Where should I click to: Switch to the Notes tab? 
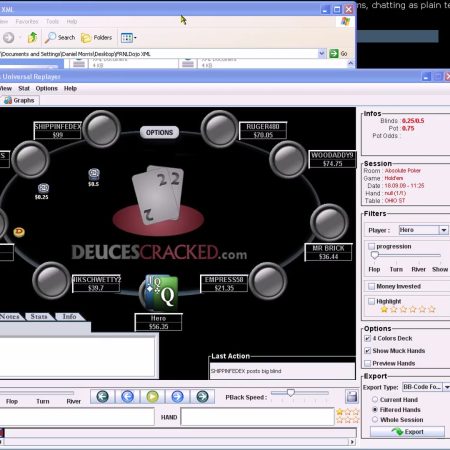click(x=10, y=317)
